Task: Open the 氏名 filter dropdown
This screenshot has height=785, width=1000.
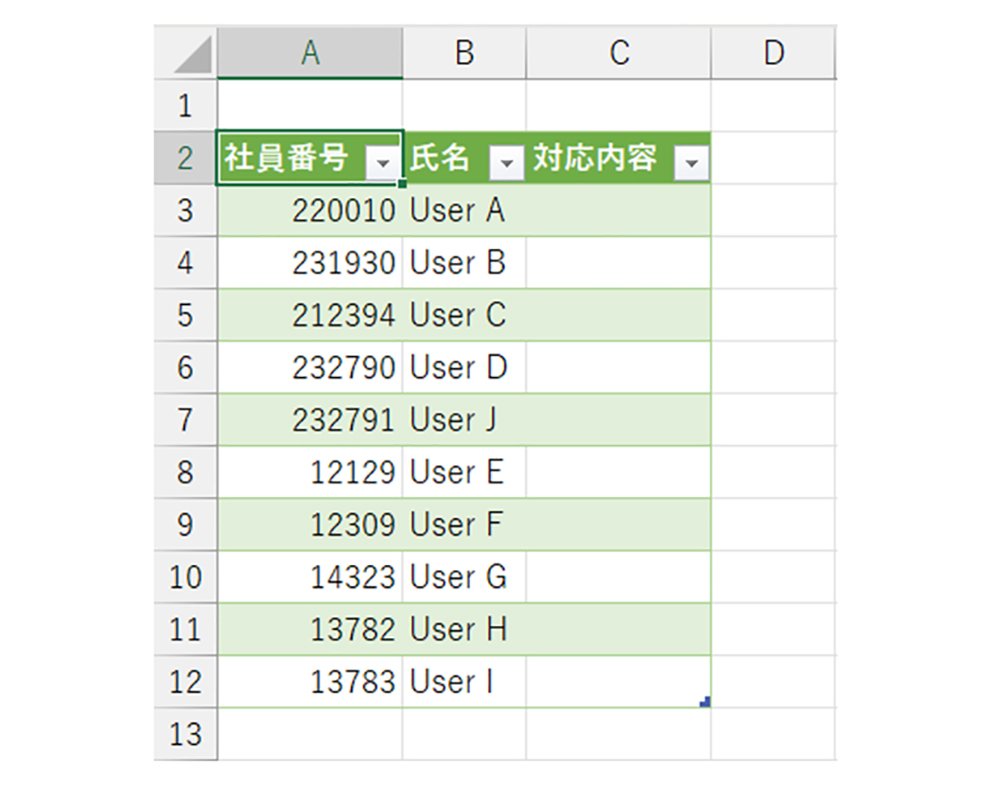Action: click(506, 163)
